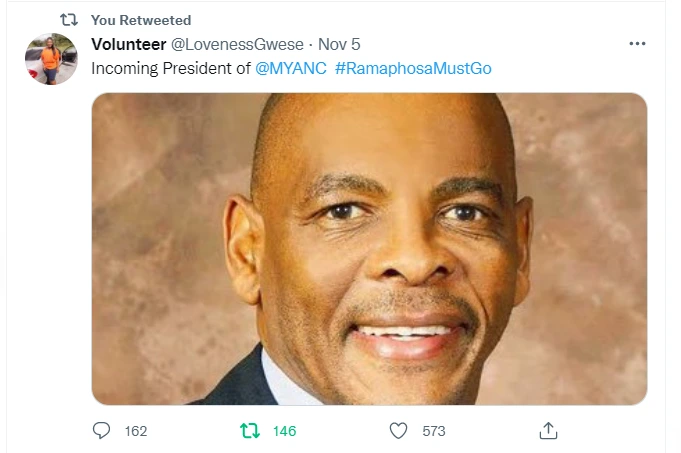The height and width of the screenshot is (453, 681).
Task: Open the @LovenessGwese handle
Action: 237,44
